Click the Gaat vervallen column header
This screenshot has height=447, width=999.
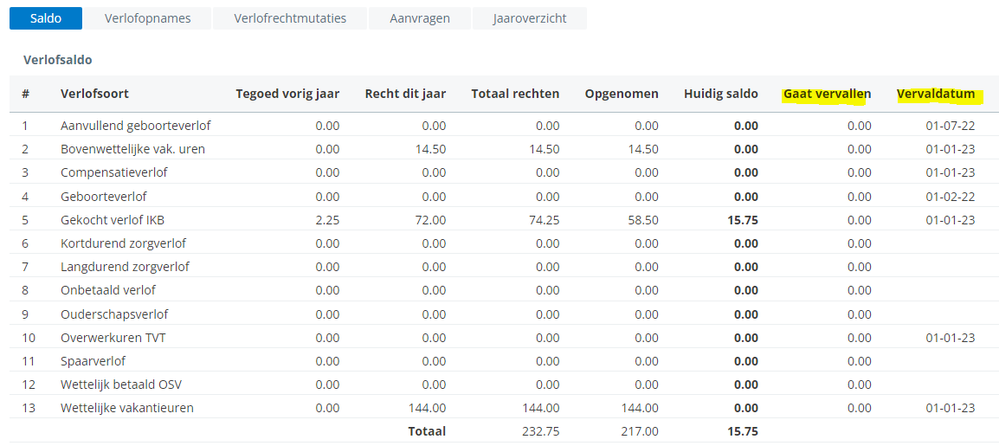click(x=827, y=94)
